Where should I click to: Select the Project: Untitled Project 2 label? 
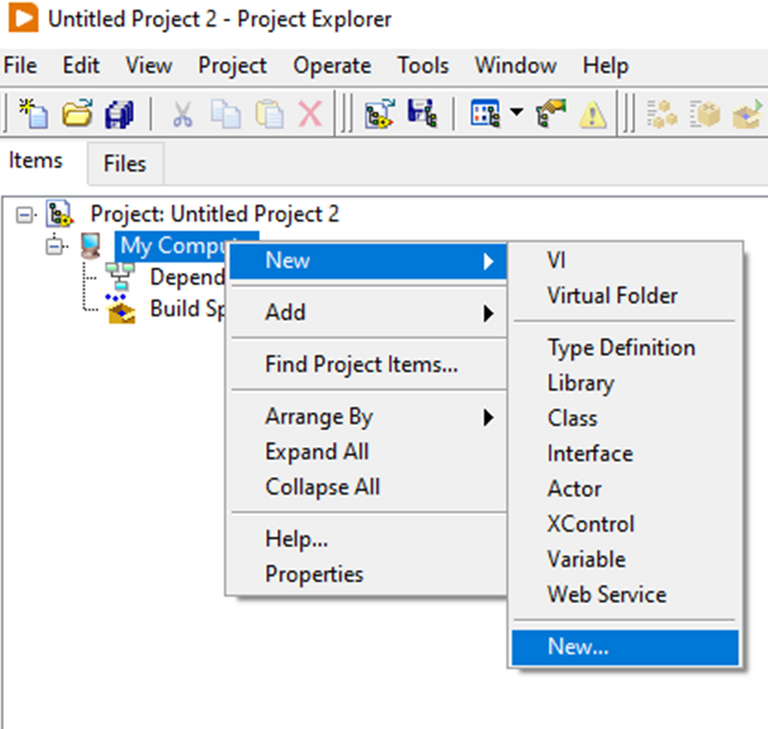[215, 214]
